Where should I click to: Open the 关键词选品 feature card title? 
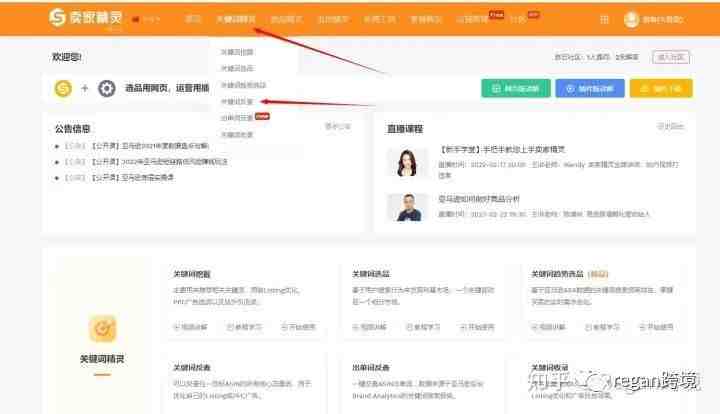[371, 274]
